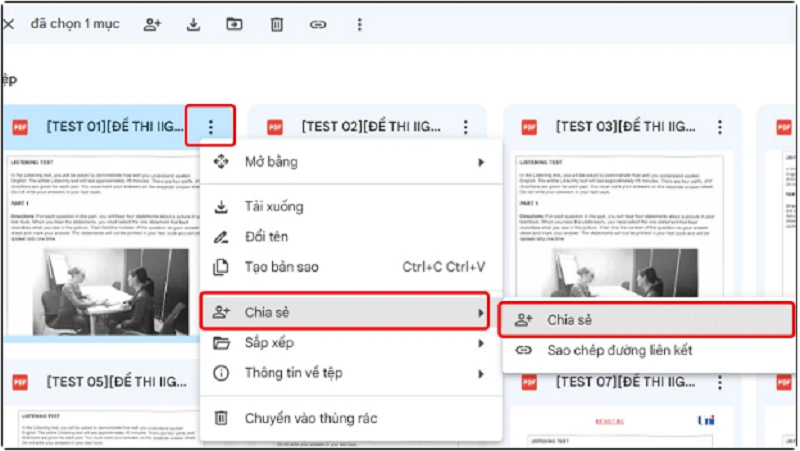This screenshot has width=800, height=451.
Task: Choose 'Tạo bản sao' menu entry
Action: [351, 267]
